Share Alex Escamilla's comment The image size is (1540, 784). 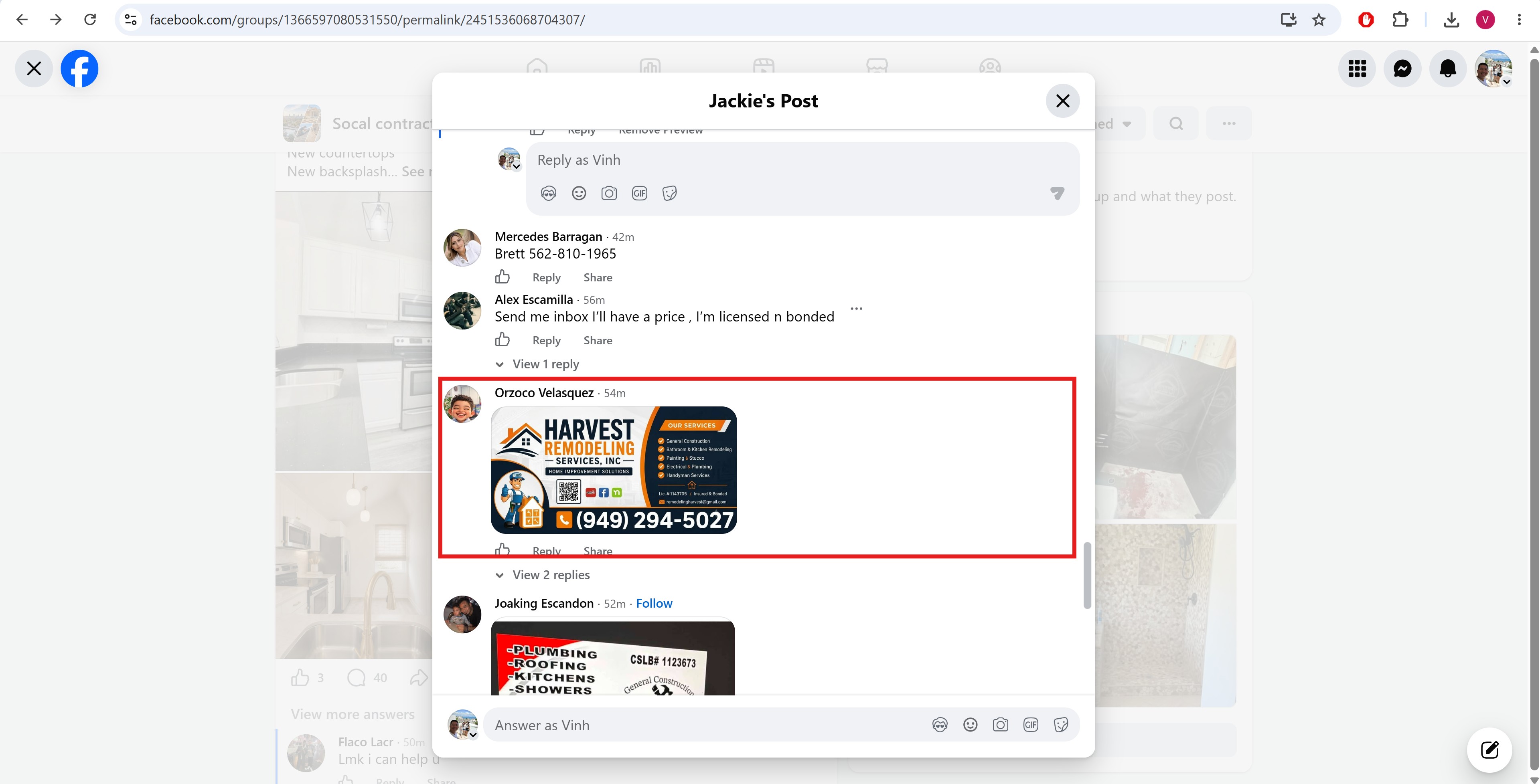[598, 340]
